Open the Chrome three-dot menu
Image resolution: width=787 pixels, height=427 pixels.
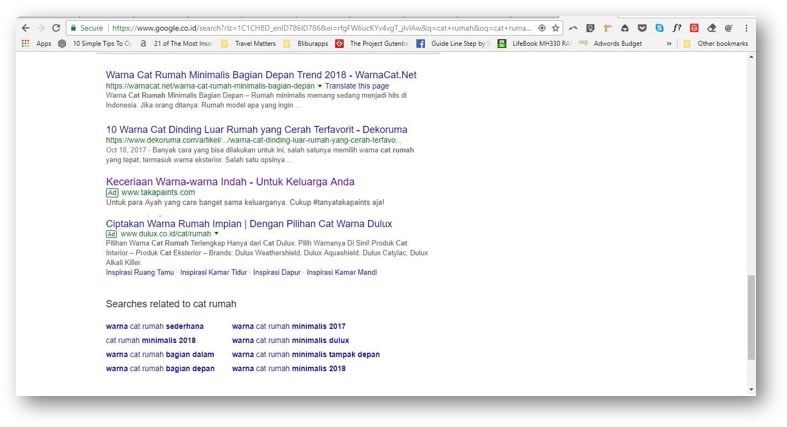(747, 28)
